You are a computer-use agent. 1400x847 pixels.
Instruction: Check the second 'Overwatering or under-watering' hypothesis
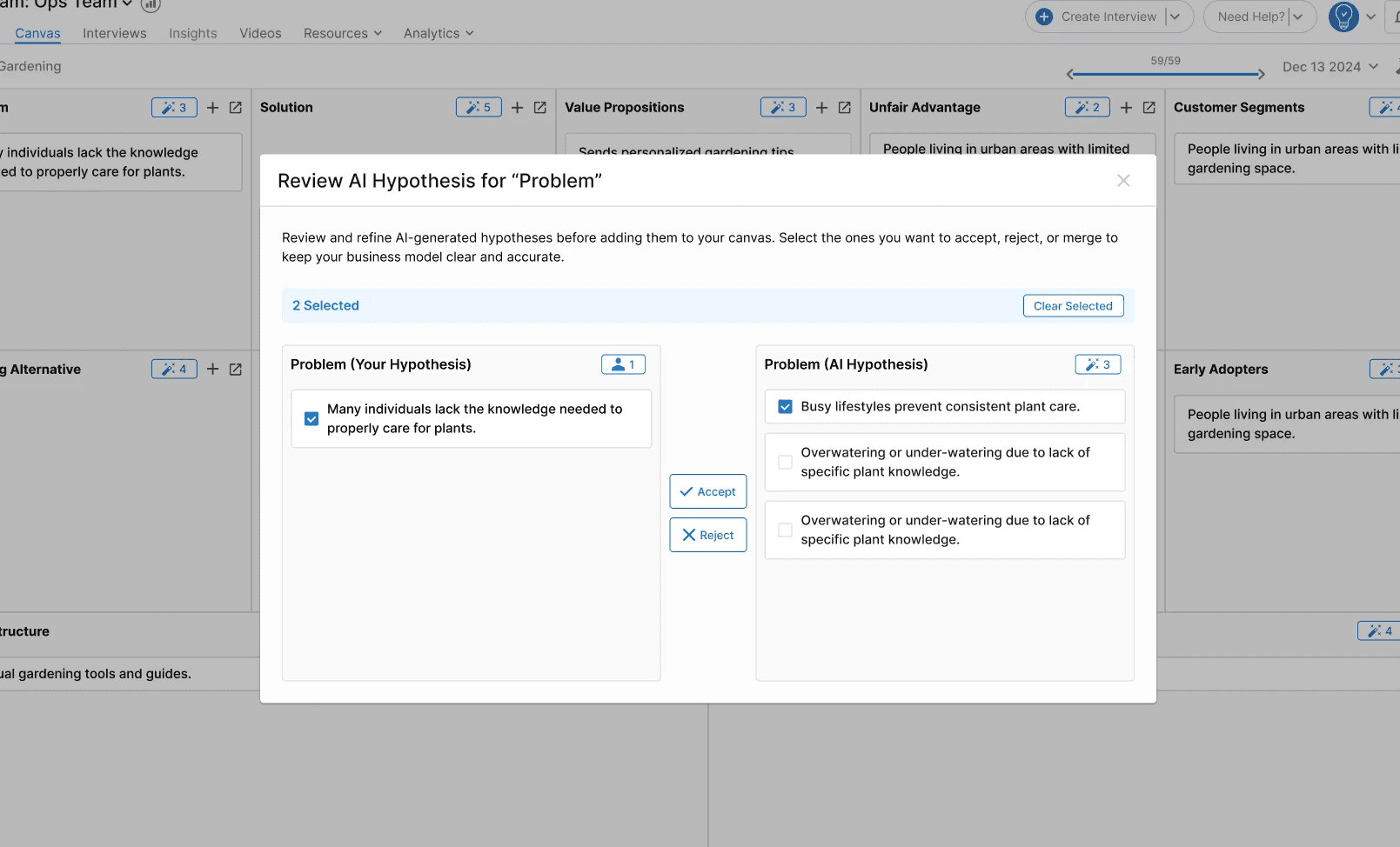click(785, 530)
